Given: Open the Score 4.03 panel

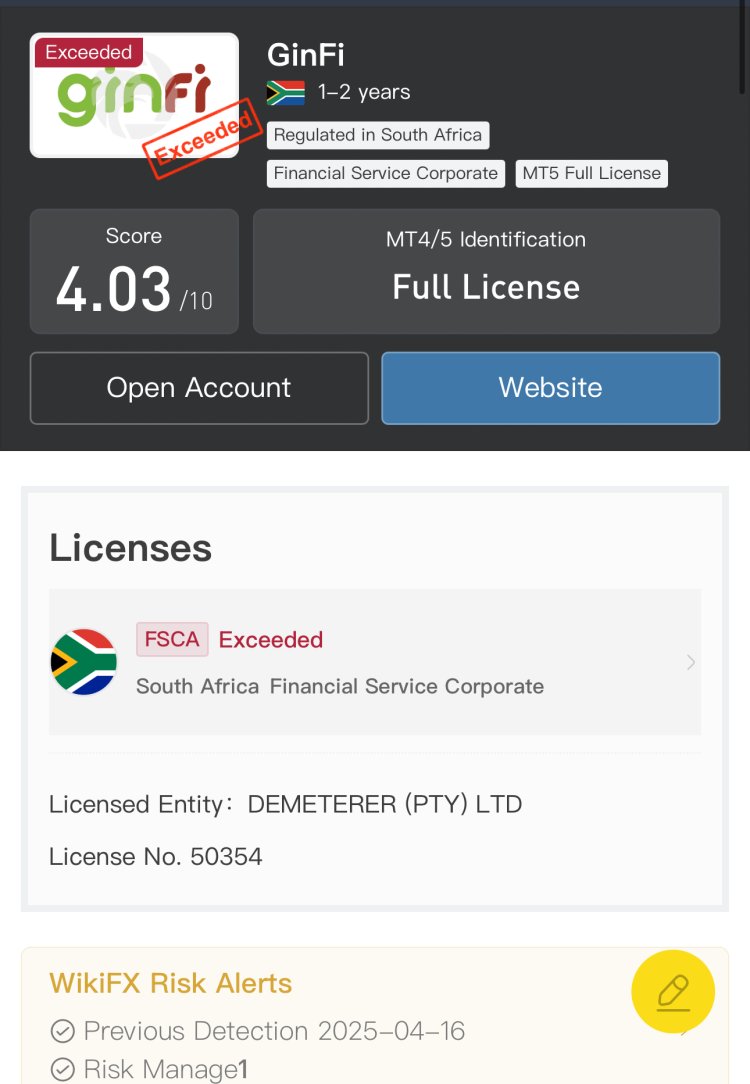Looking at the screenshot, I should [x=134, y=271].
